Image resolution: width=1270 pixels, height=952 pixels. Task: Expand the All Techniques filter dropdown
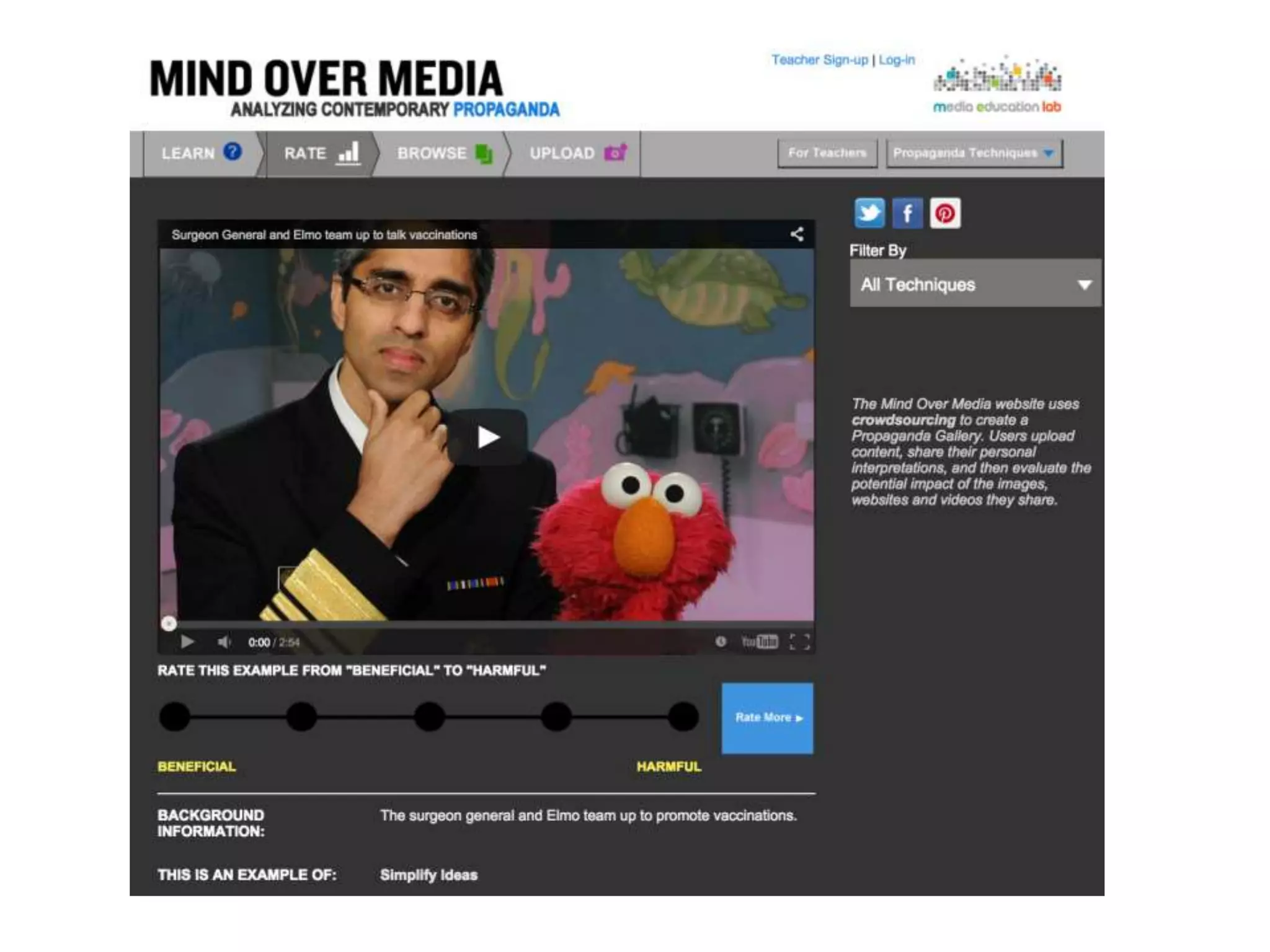pos(975,284)
